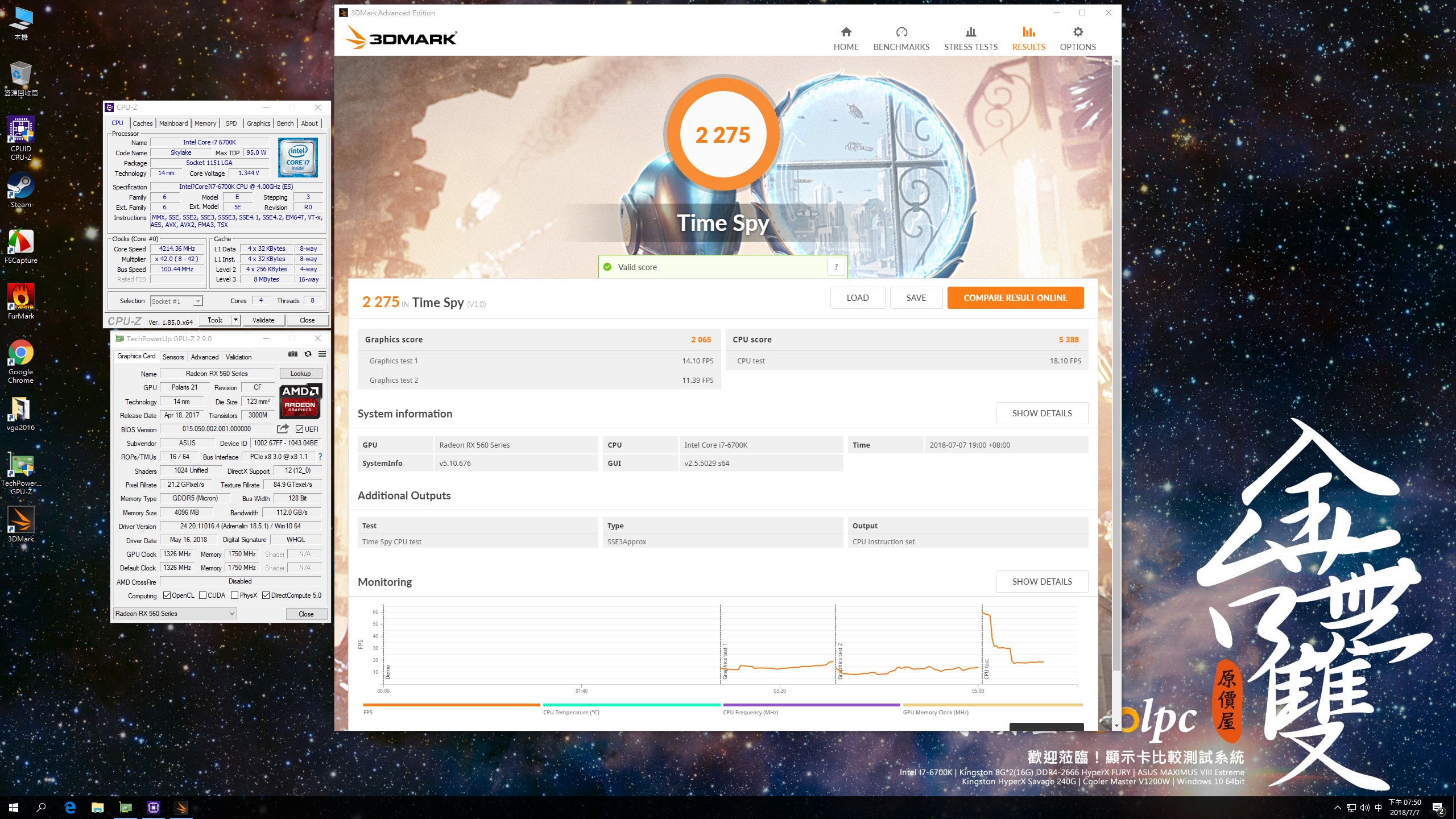The height and width of the screenshot is (819, 1456).
Task: Switch to the Mainboard tab in CPU-Z
Action: coord(173,123)
